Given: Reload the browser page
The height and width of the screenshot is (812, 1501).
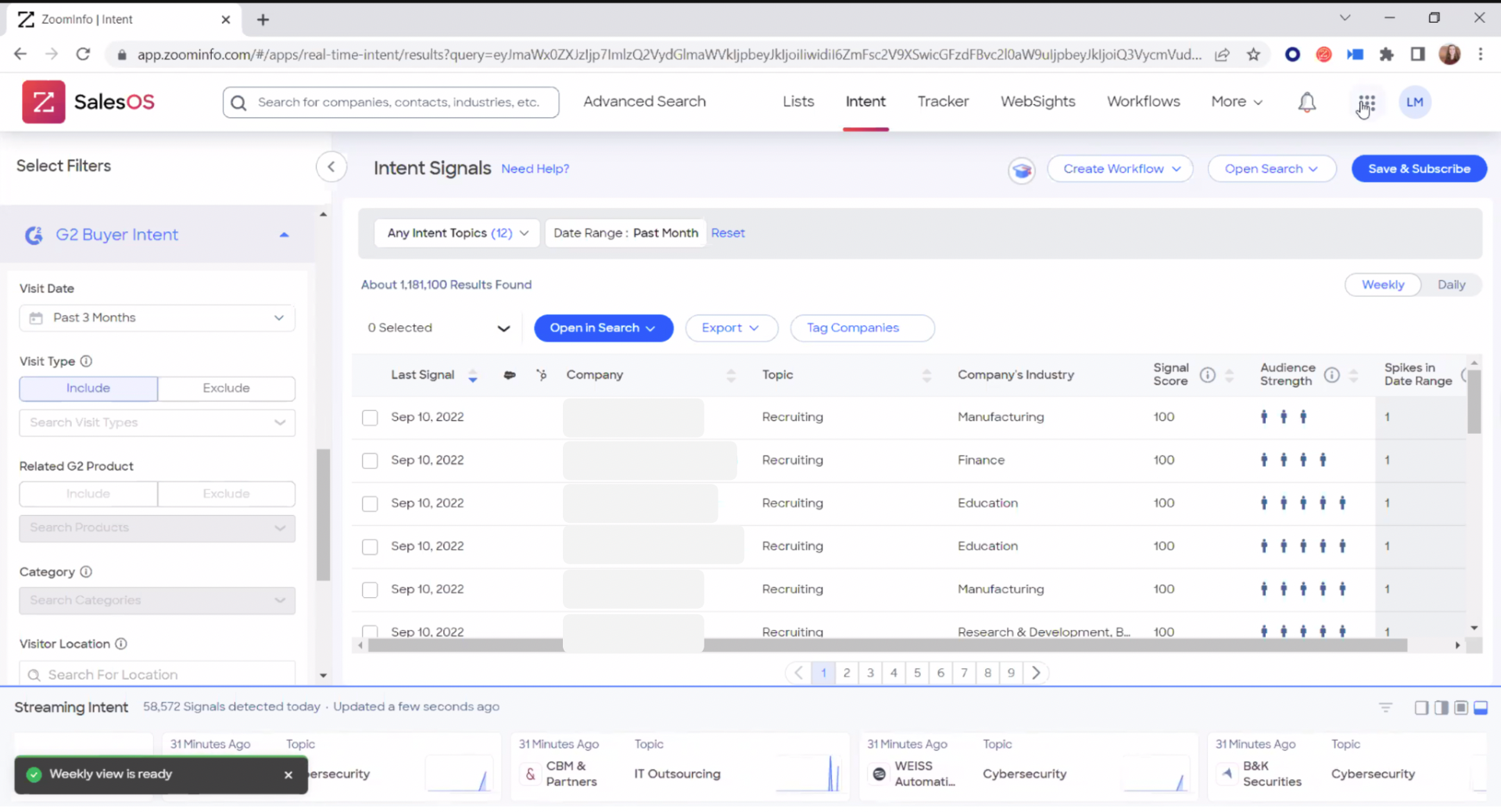Looking at the screenshot, I should tap(83, 55).
